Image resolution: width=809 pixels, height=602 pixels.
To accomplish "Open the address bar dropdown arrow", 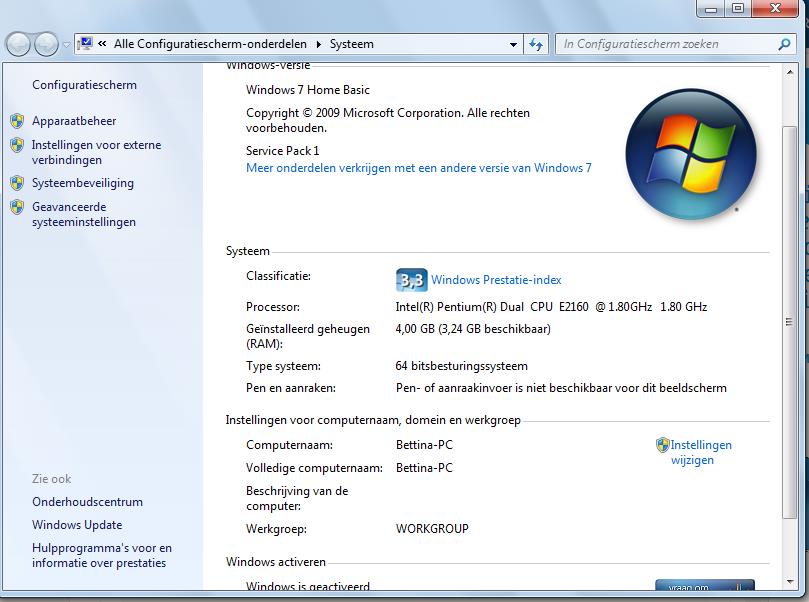I will tap(513, 44).
